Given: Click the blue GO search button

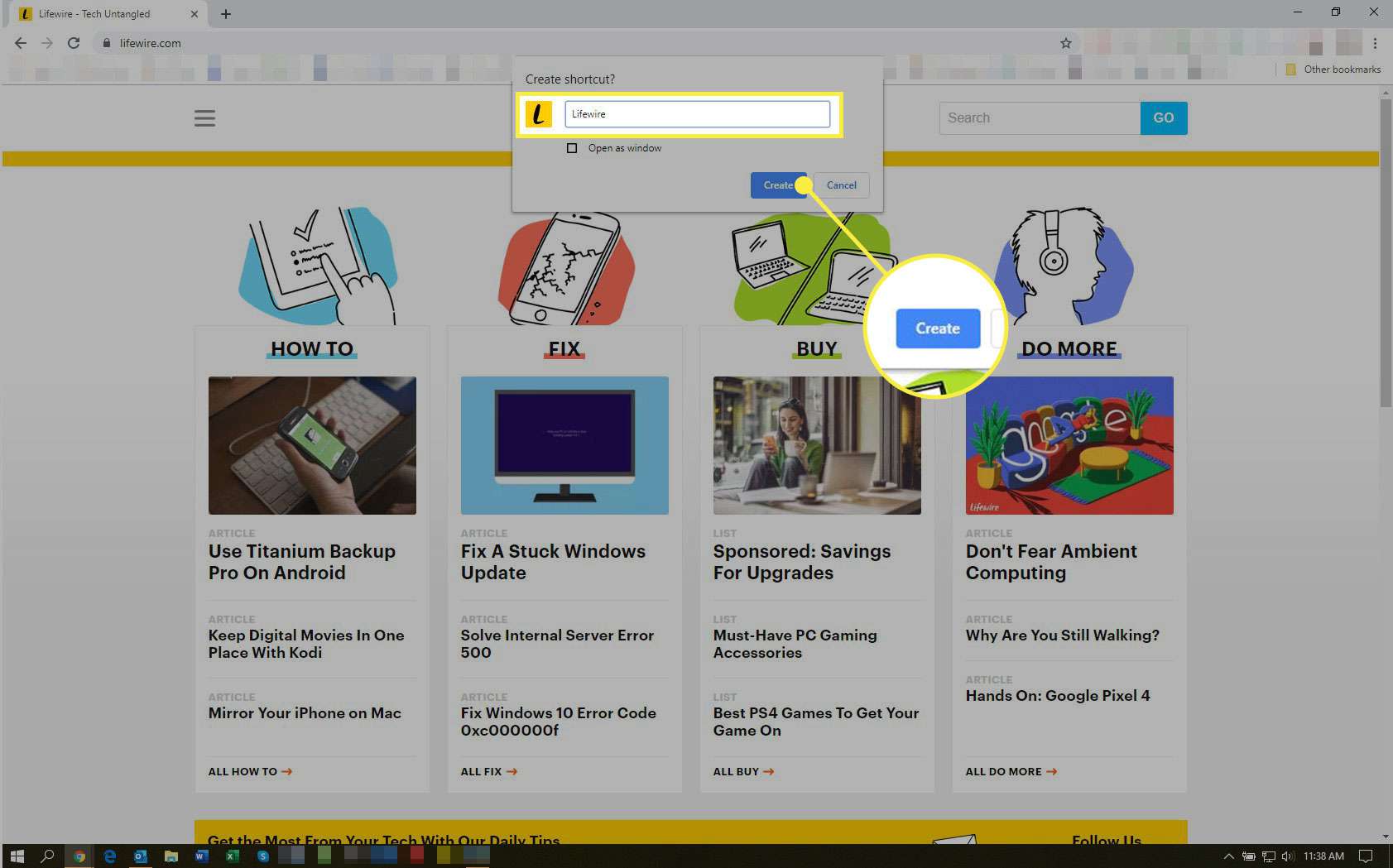Looking at the screenshot, I should click(1164, 118).
